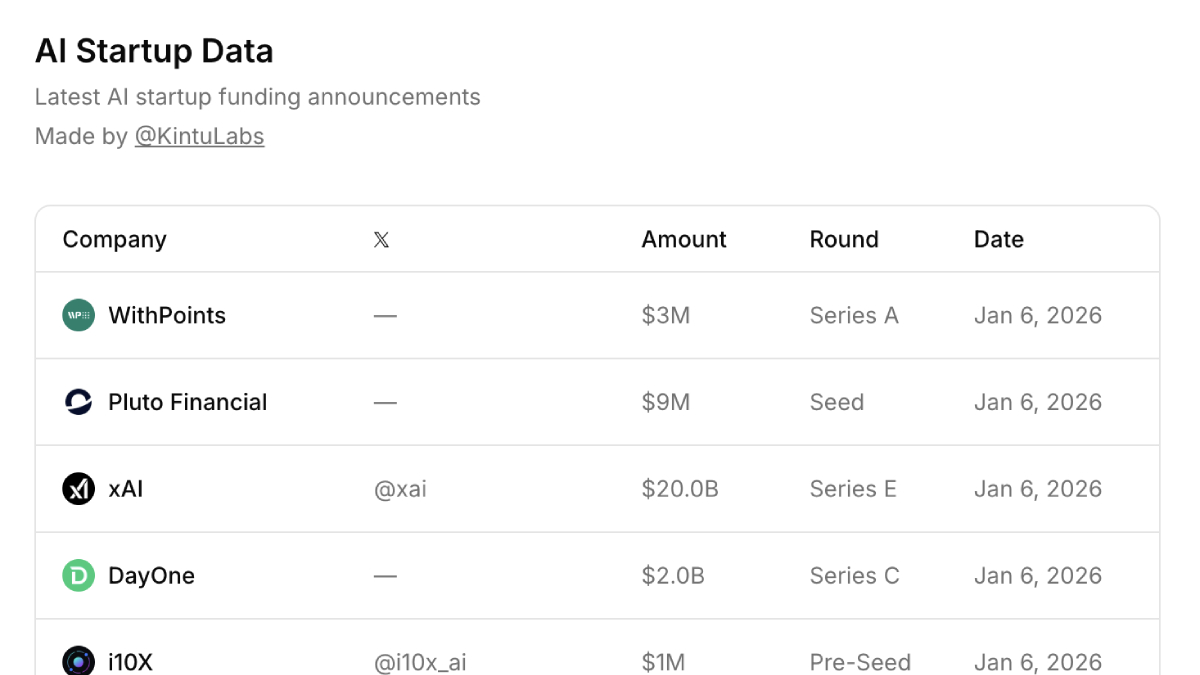Click the Amount column header

click(x=684, y=240)
